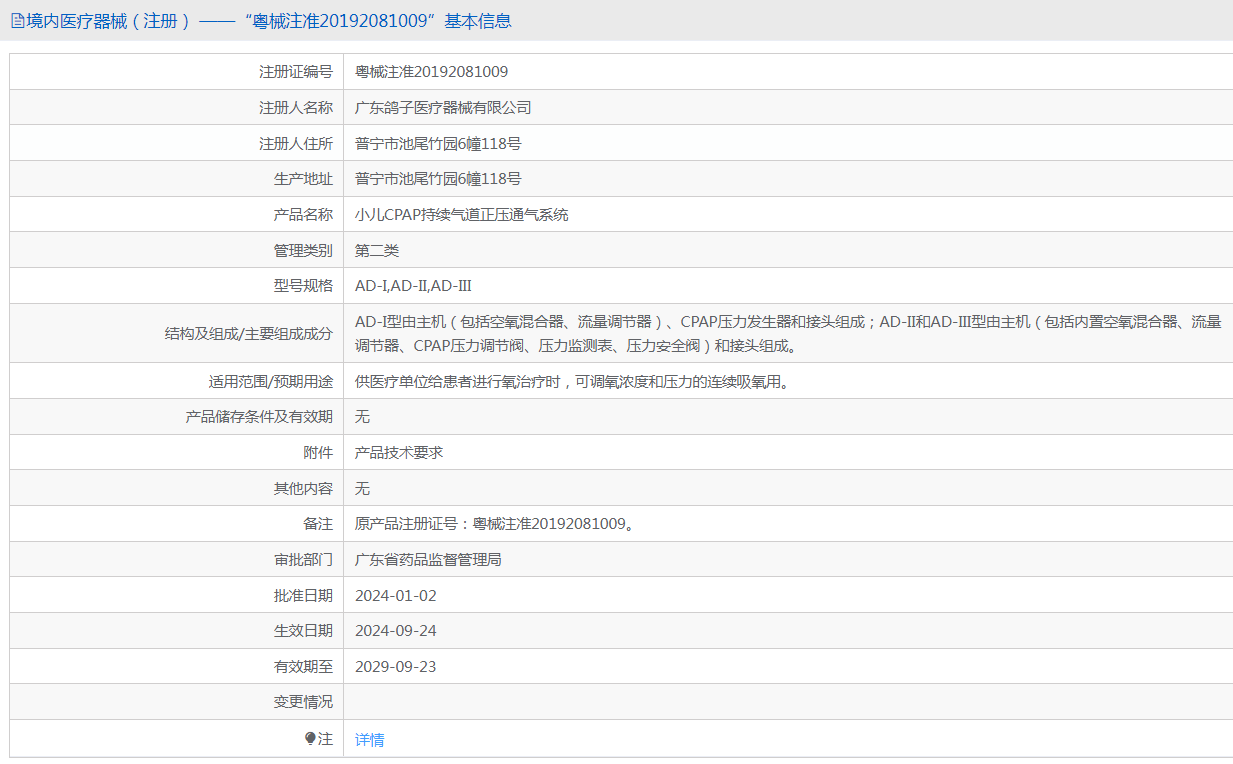This screenshot has height=764, width=1233.
Task: Select expiry date 2029-09-23
Action: tap(396, 667)
